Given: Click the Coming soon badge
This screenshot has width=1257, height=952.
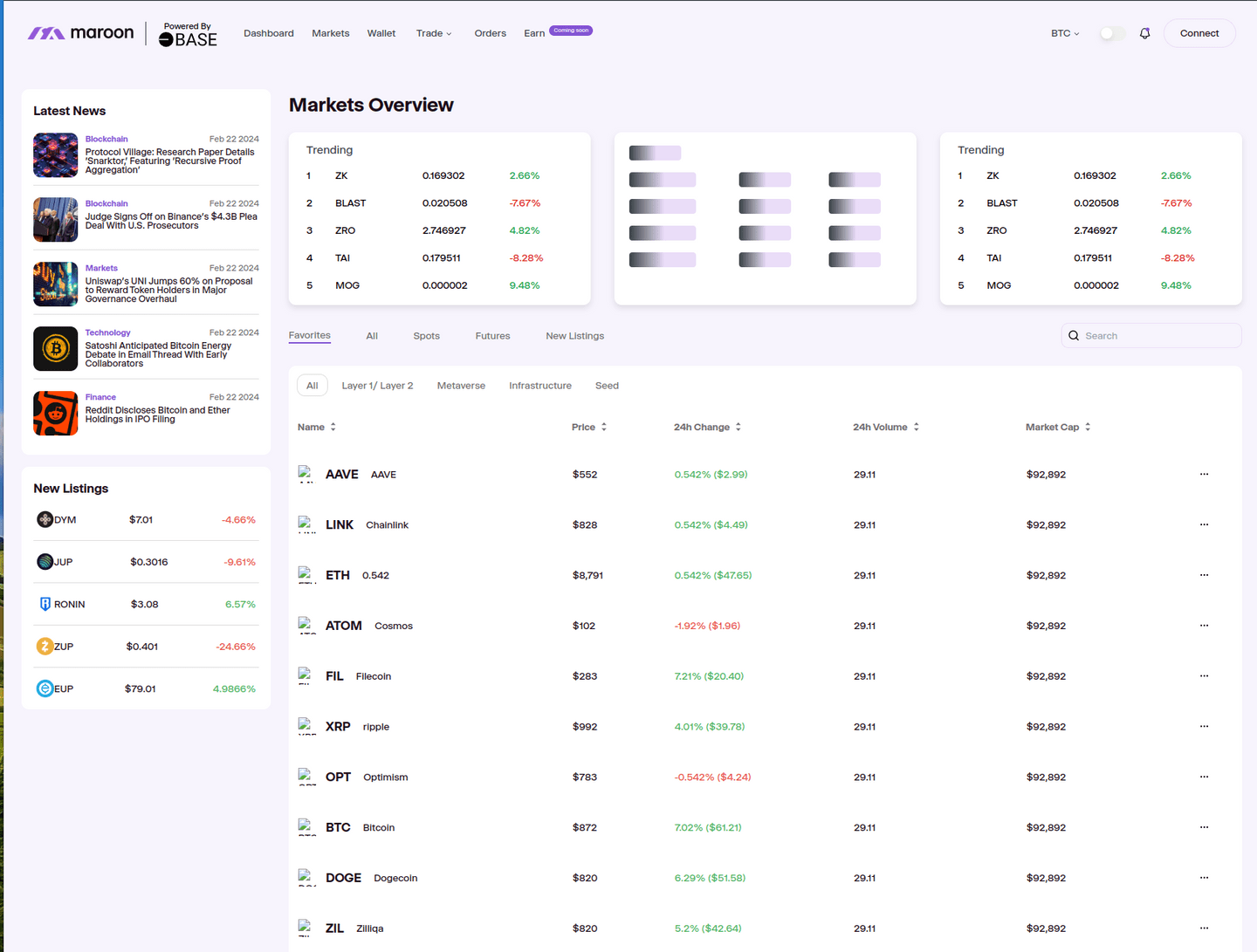Looking at the screenshot, I should pyautogui.click(x=571, y=31).
